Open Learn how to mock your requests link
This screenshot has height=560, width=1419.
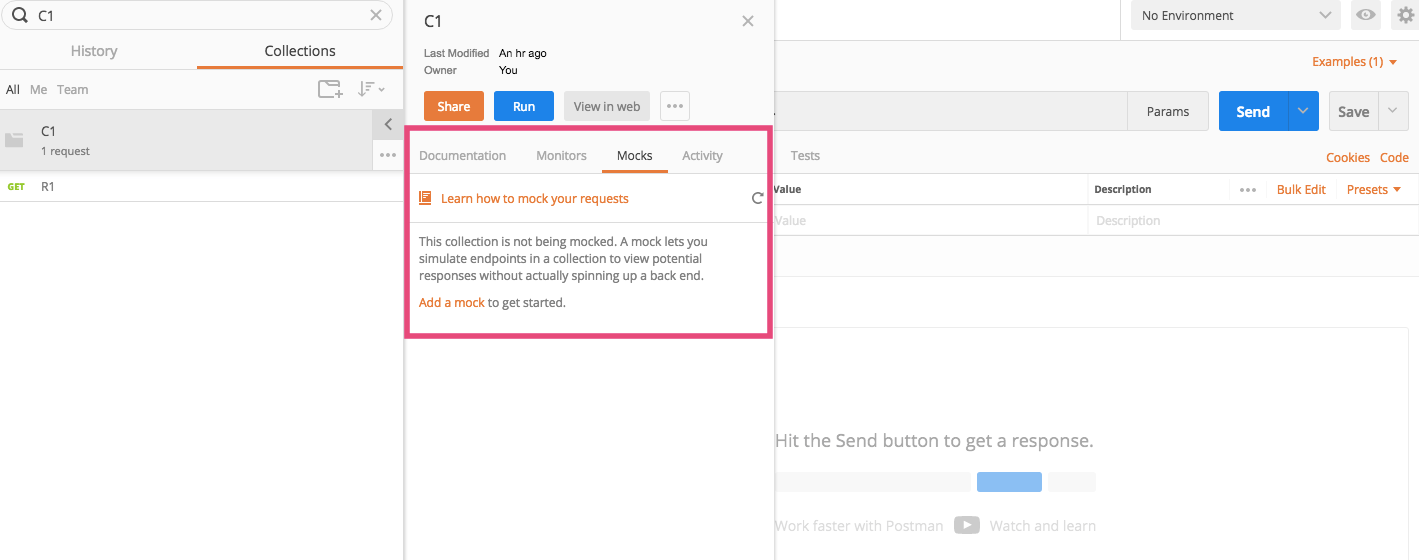[535, 198]
